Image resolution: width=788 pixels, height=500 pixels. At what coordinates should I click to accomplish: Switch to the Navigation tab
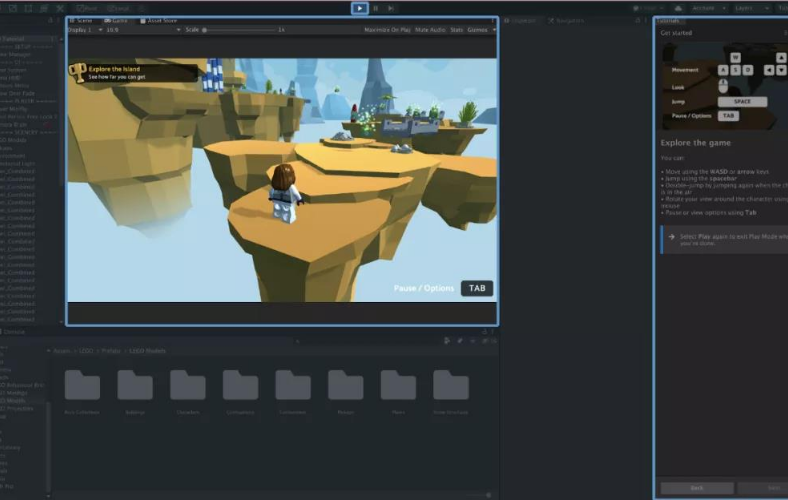click(x=566, y=21)
